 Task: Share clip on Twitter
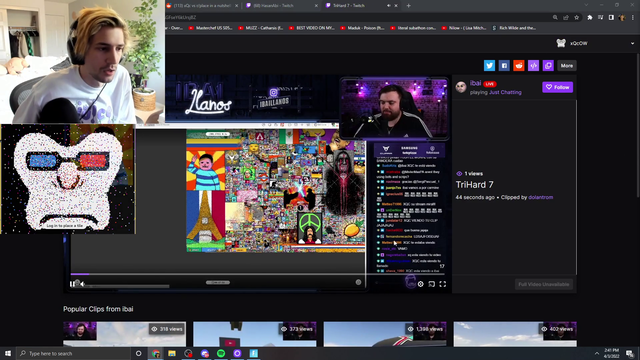(x=489, y=65)
